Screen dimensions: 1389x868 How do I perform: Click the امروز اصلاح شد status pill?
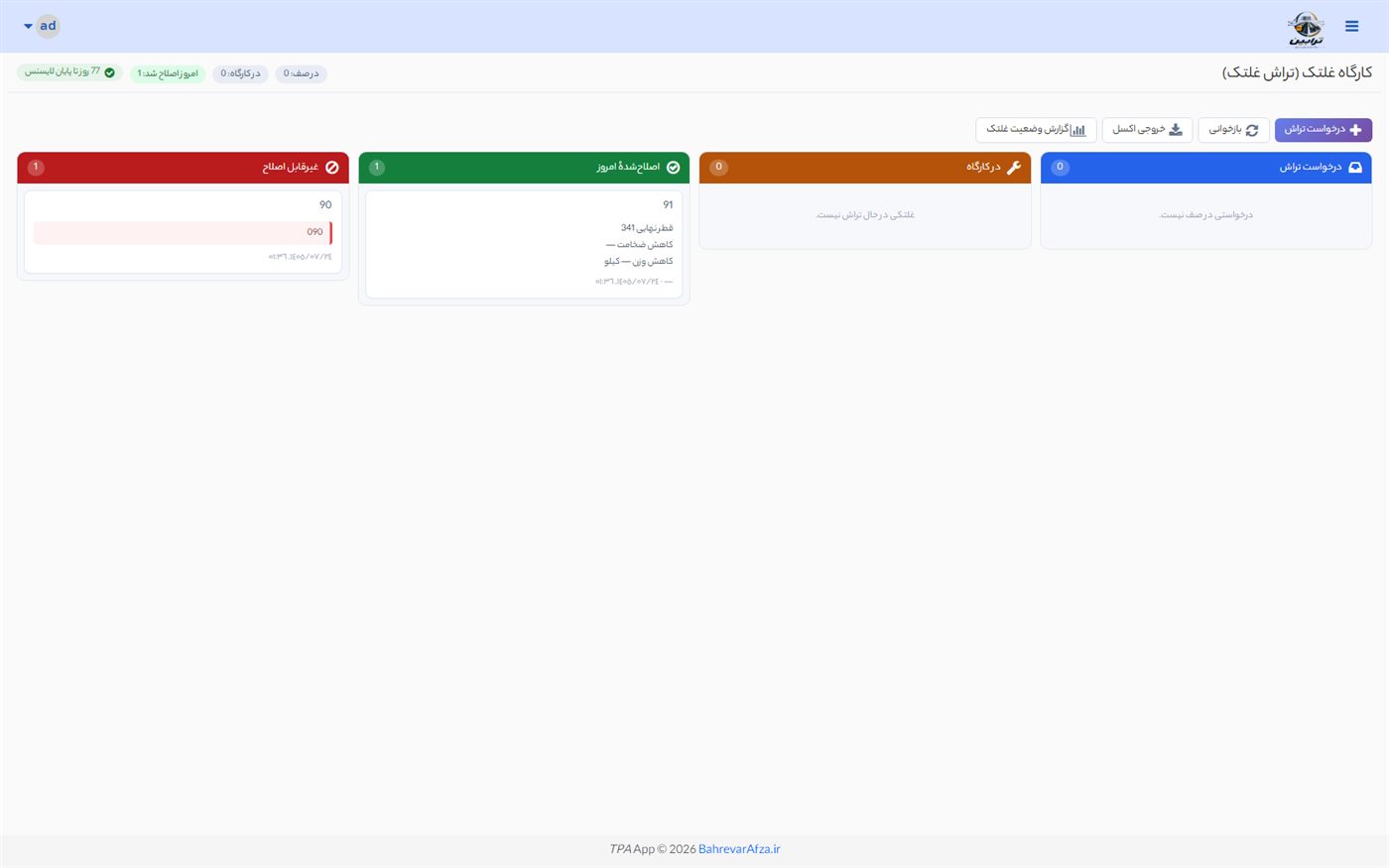(168, 74)
